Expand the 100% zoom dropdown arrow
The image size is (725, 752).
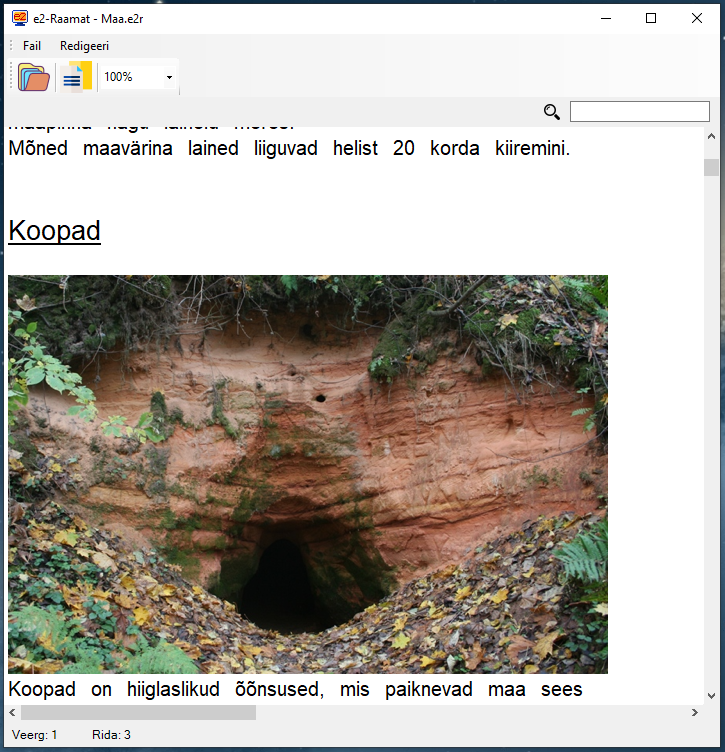pos(169,77)
